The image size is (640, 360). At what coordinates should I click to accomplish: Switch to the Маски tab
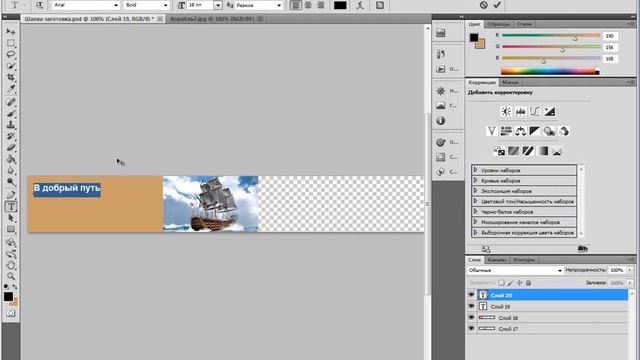(510, 82)
